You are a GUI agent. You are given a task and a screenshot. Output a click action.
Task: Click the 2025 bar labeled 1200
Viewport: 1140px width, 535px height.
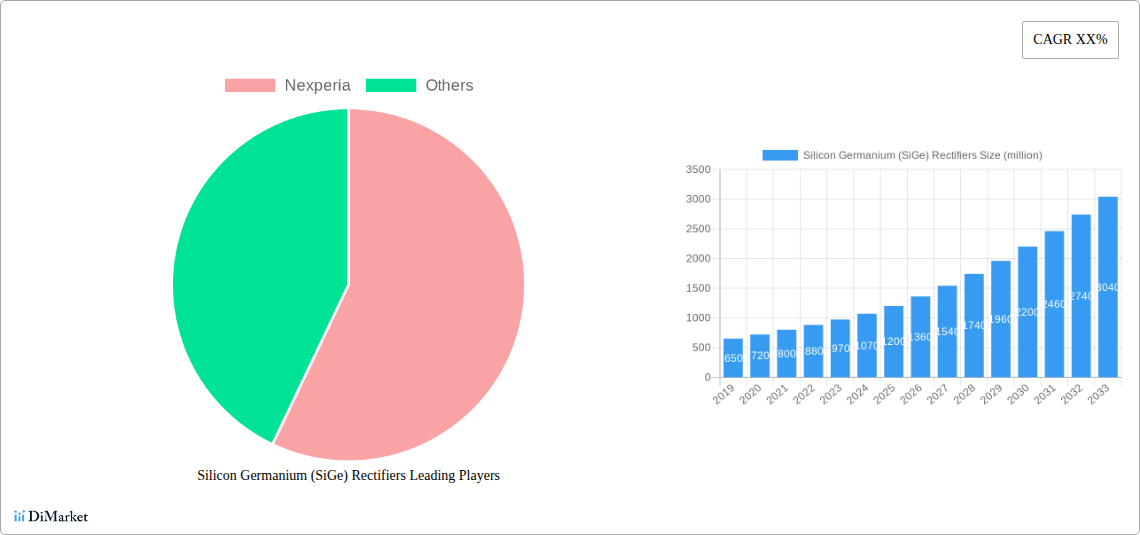pos(894,342)
